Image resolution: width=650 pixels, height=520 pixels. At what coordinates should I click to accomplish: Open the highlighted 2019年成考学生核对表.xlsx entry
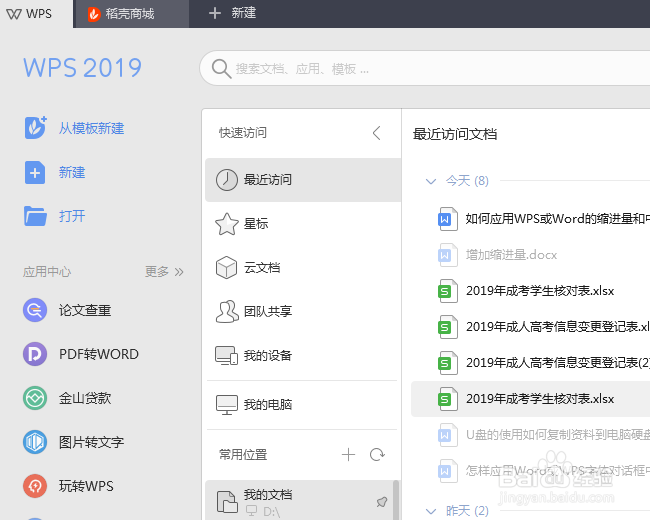(531, 399)
